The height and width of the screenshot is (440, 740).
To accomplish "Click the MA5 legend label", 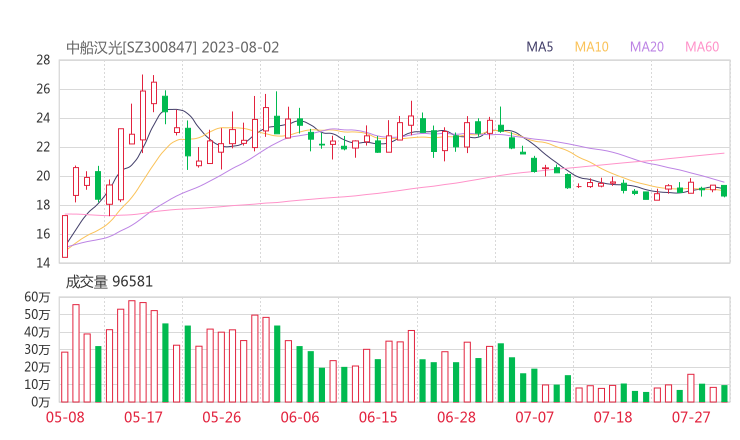I will coord(540,47).
